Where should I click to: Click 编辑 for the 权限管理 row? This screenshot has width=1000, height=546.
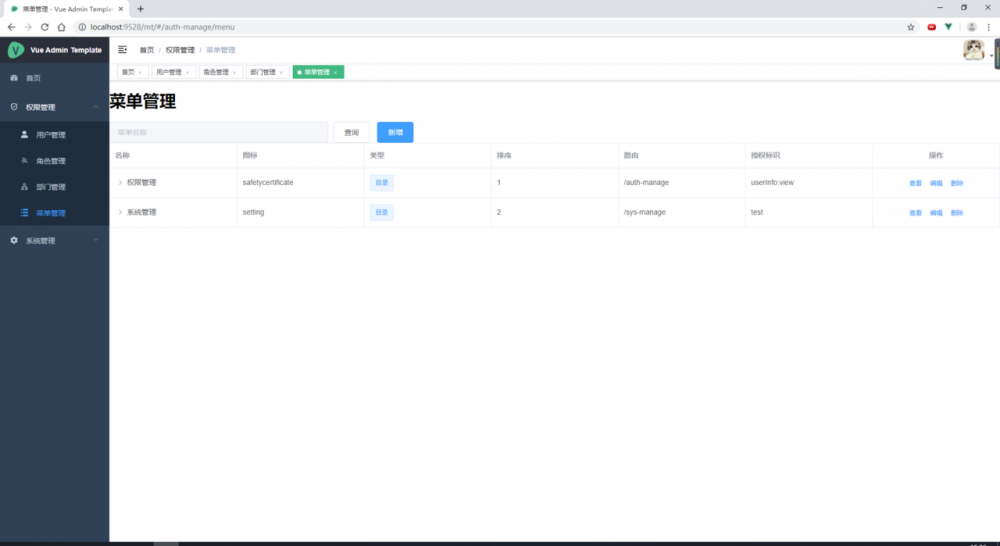[936, 183]
